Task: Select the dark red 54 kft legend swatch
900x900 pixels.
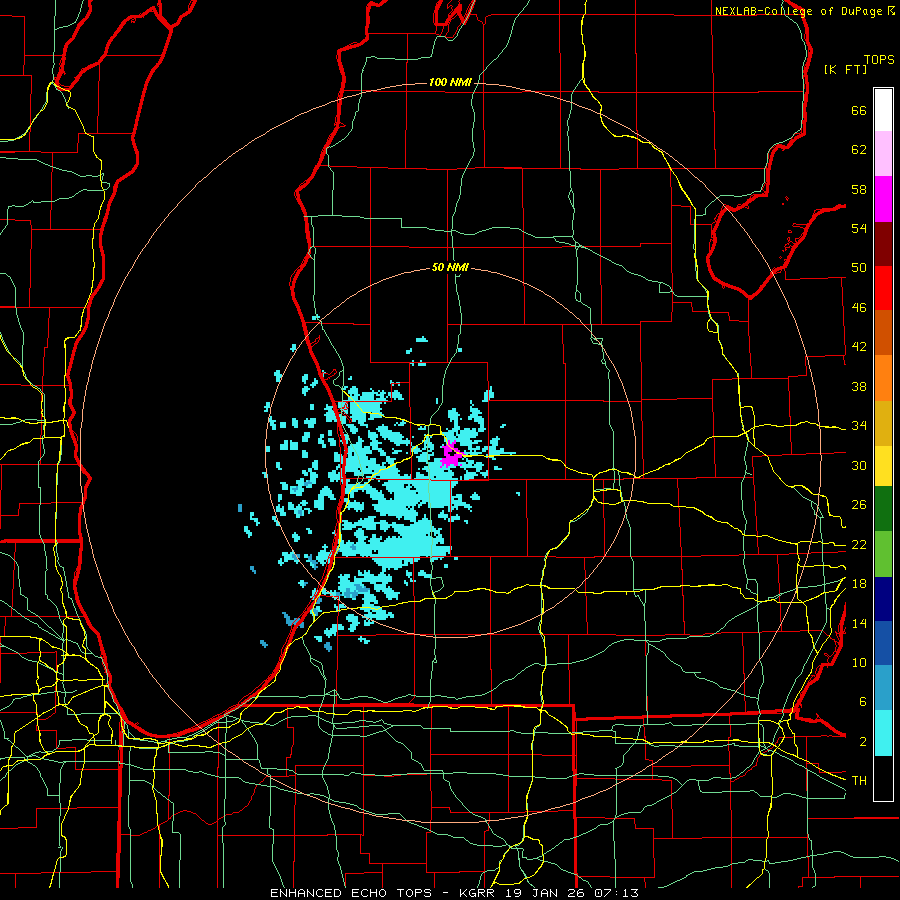Action: coord(883,244)
